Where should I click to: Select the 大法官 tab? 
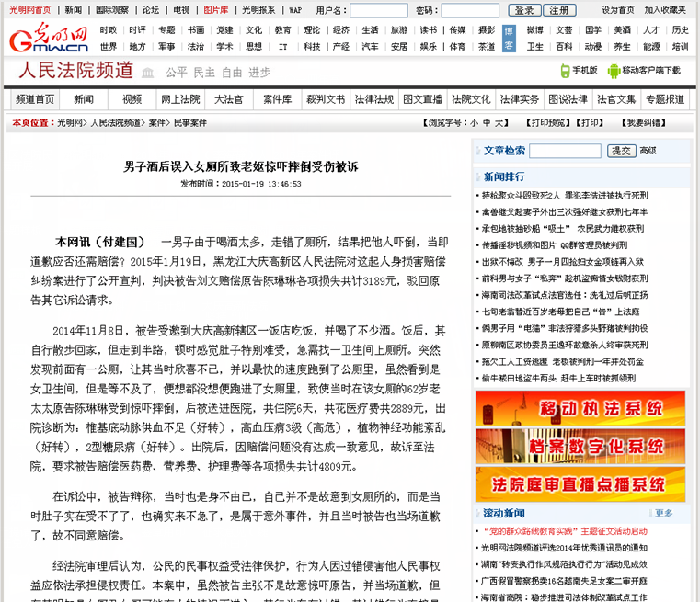coord(229,100)
